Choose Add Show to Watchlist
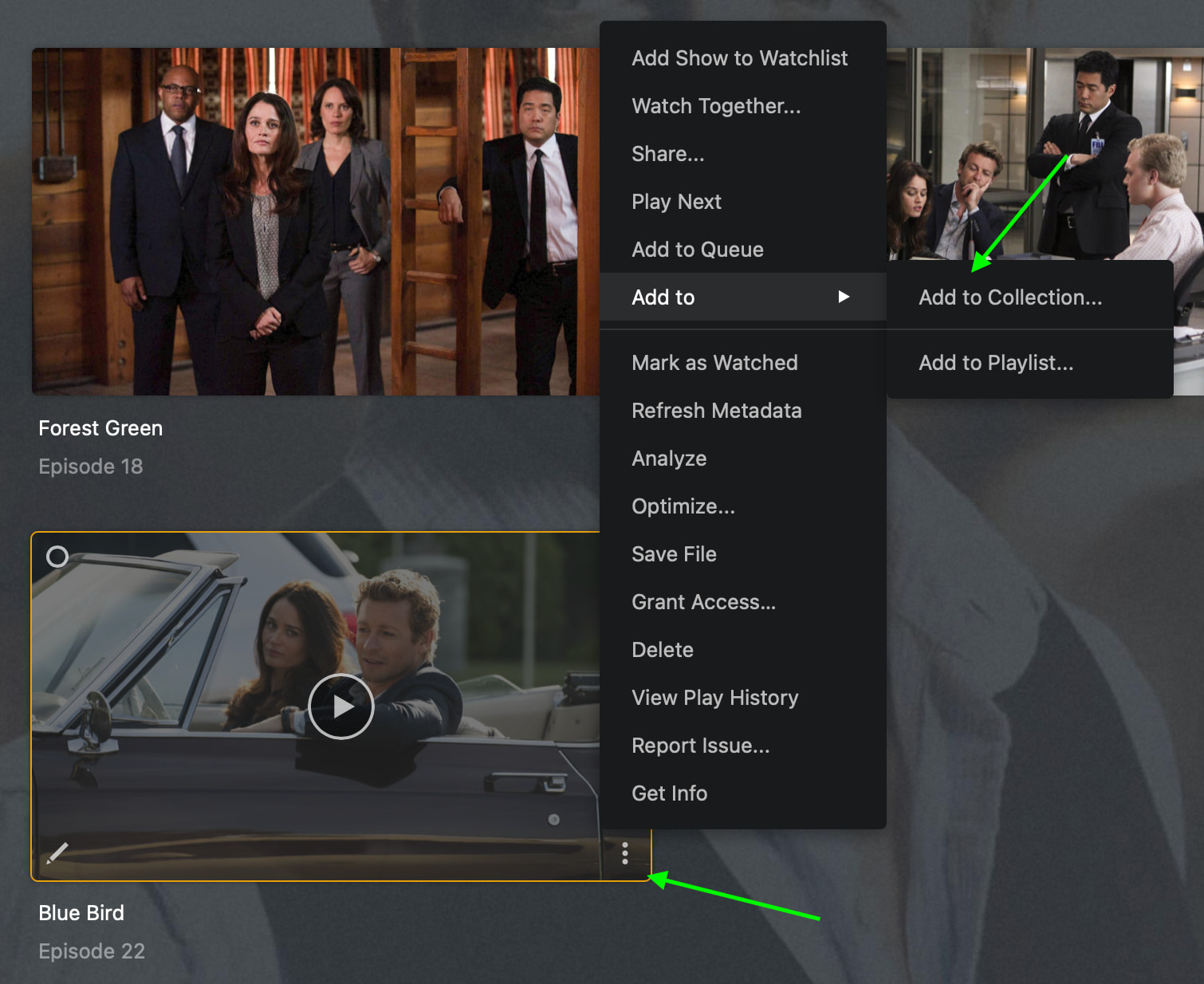Screen dimensions: 1204x984 coord(743,58)
